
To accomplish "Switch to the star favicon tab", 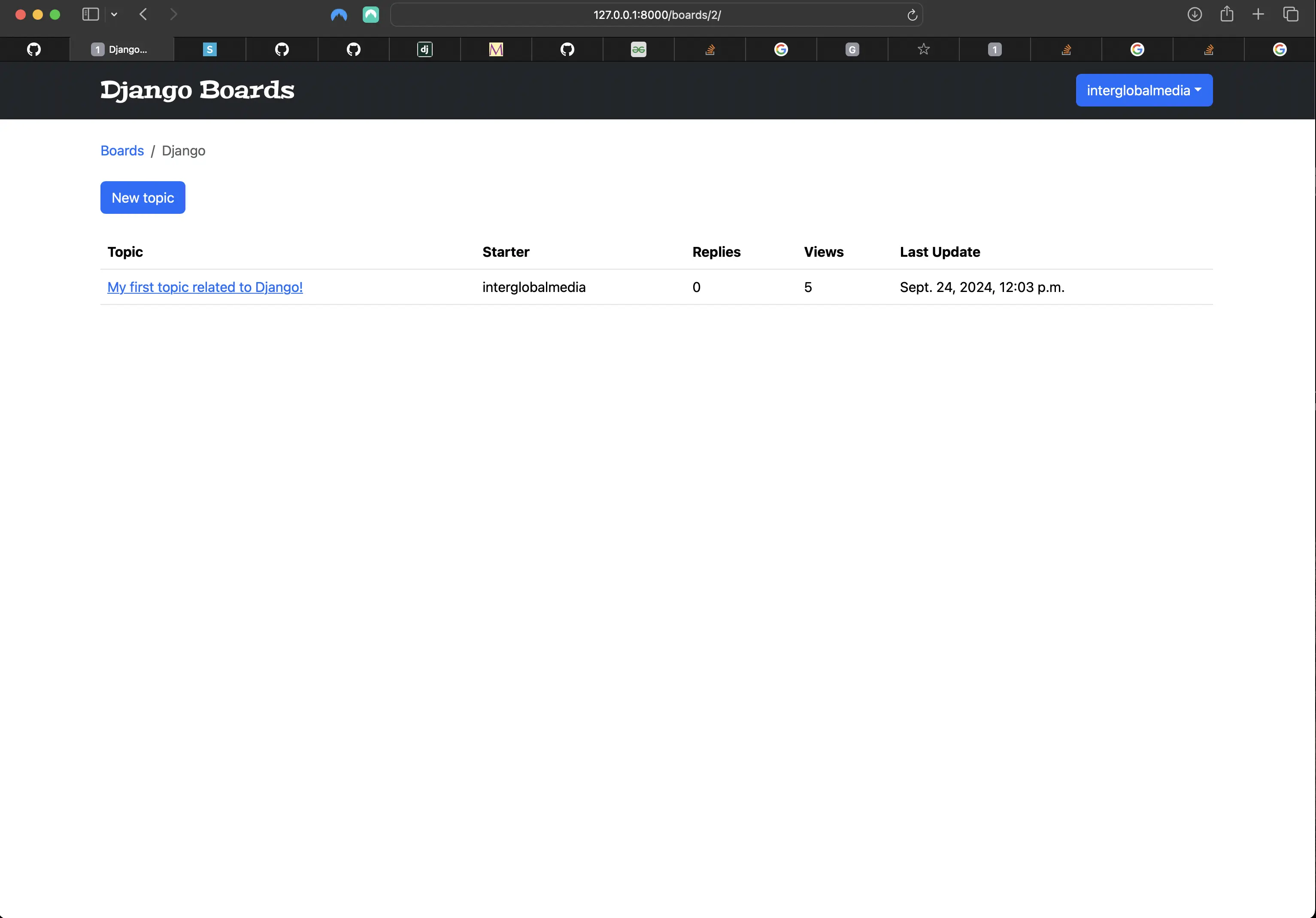I will click(923, 49).
